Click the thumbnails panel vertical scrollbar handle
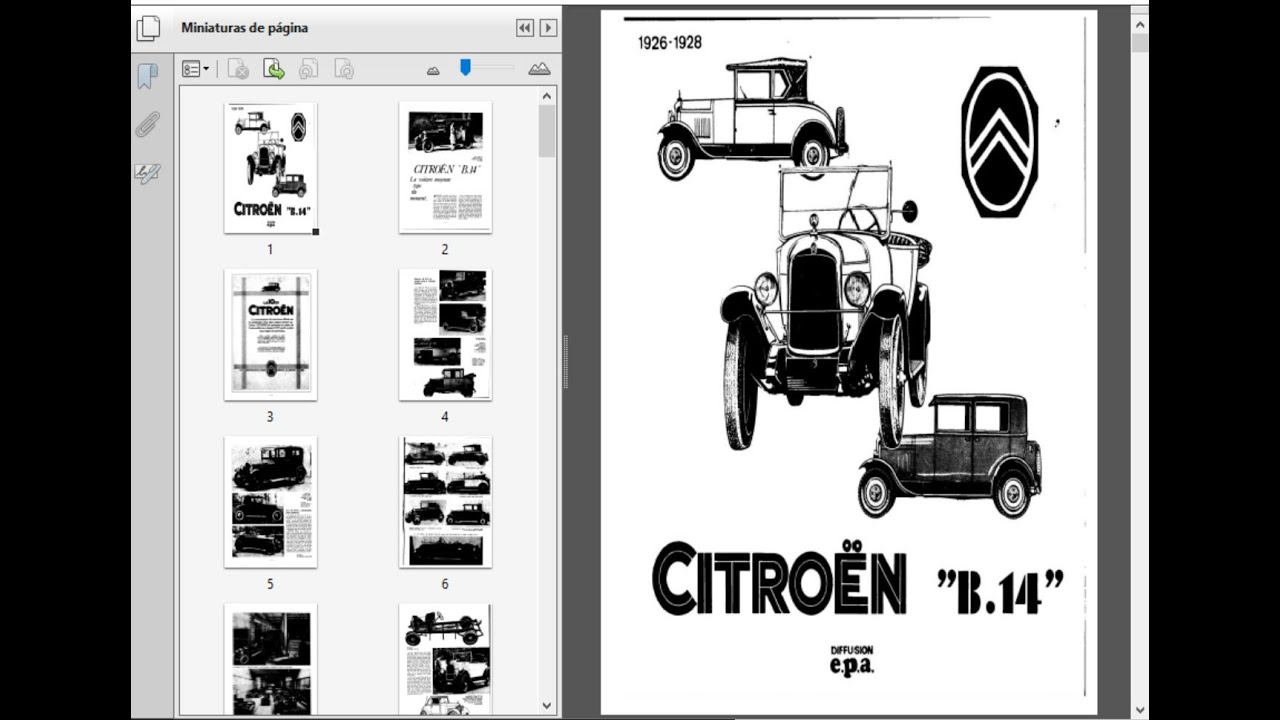 (x=547, y=131)
